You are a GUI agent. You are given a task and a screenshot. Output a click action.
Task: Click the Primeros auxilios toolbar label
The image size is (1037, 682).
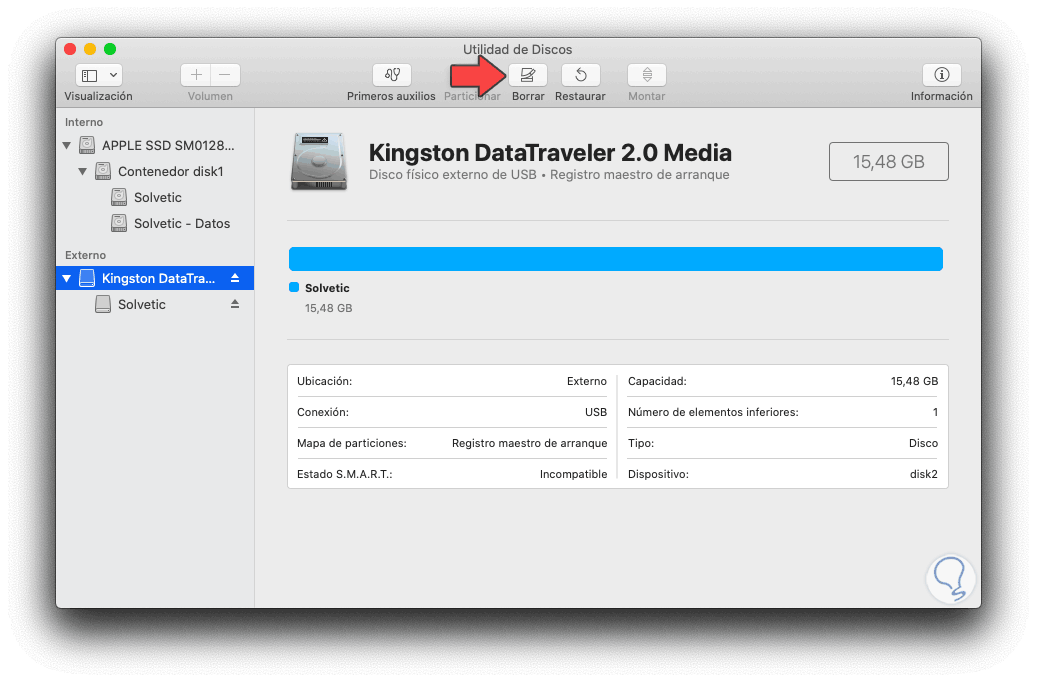tap(392, 96)
